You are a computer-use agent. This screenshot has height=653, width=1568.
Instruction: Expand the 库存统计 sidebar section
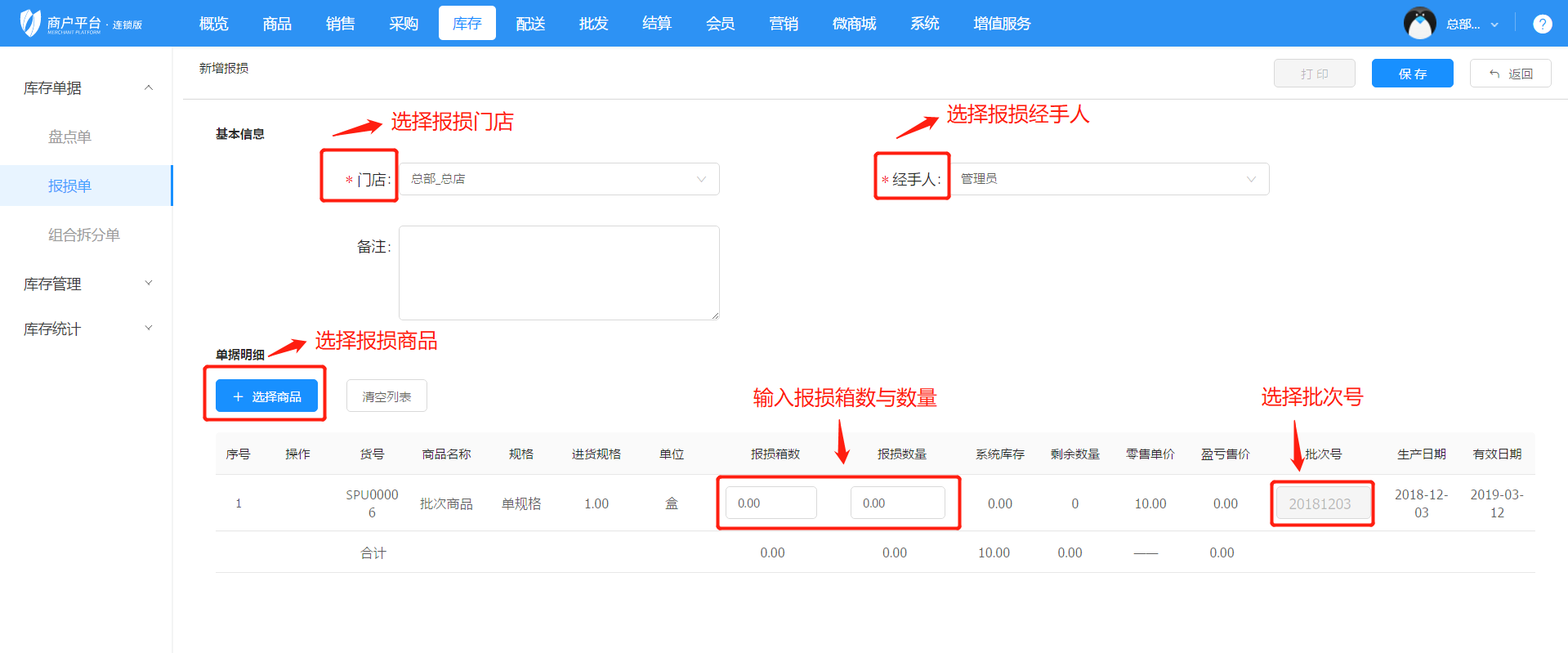point(86,329)
